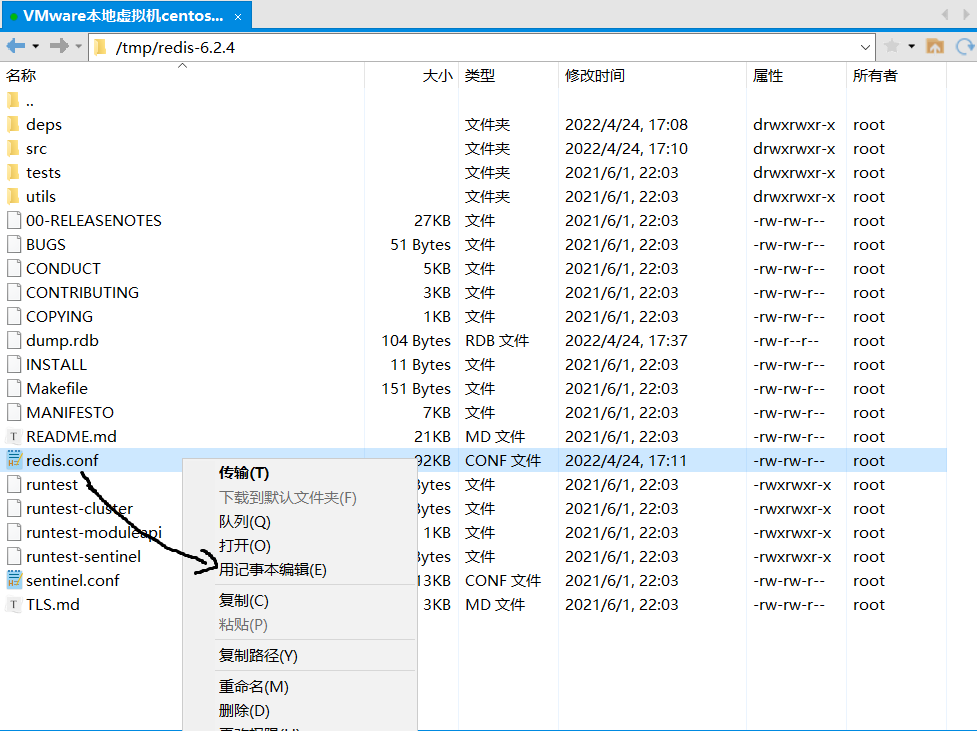This screenshot has height=731, width=977.
Task: Select the src folder icon
Action: point(13,148)
